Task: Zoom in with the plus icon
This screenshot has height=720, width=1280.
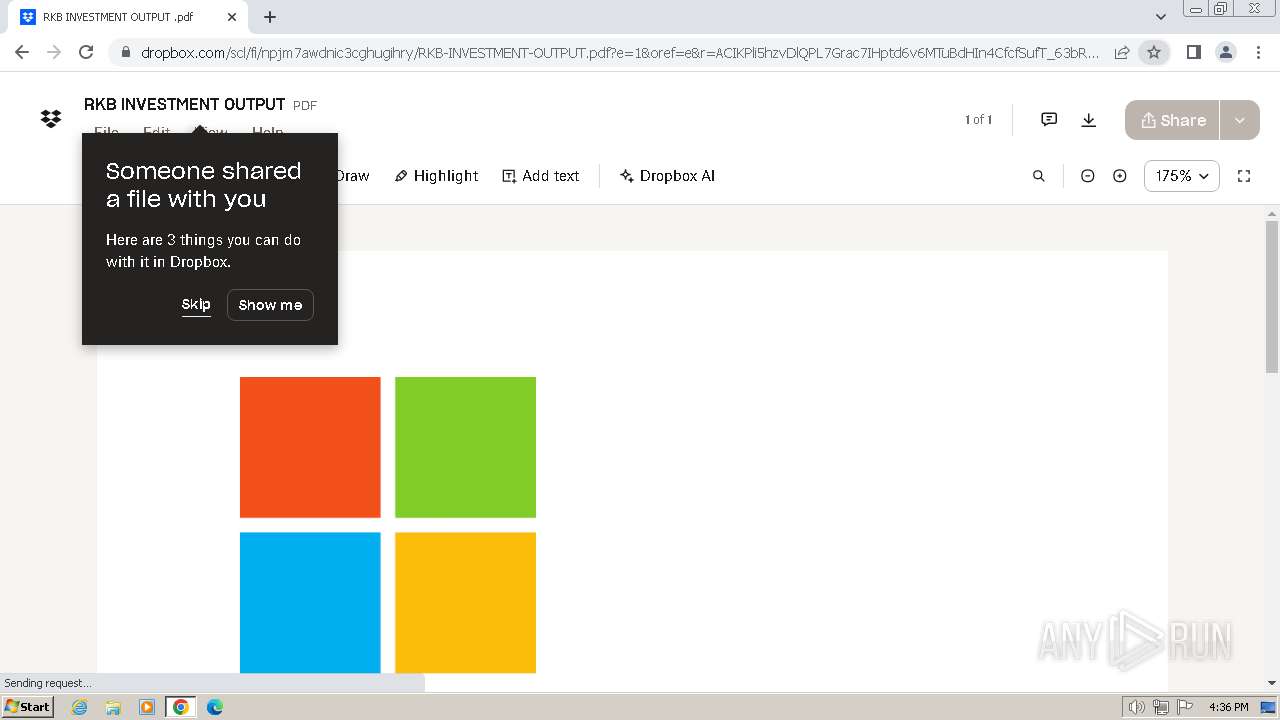Action: coord(1120,176)
